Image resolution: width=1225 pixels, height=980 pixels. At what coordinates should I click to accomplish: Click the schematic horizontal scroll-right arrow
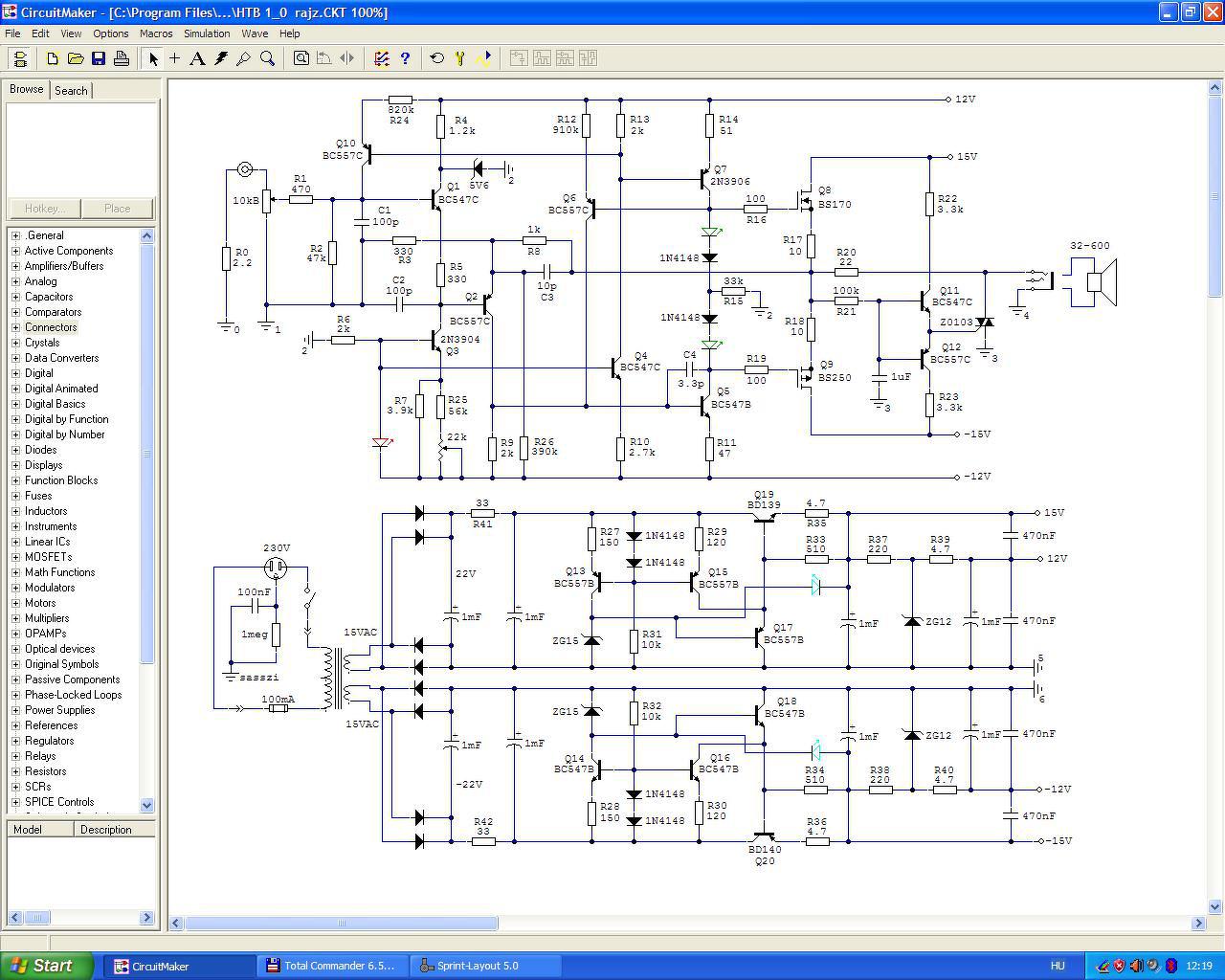click(1198, 924)
